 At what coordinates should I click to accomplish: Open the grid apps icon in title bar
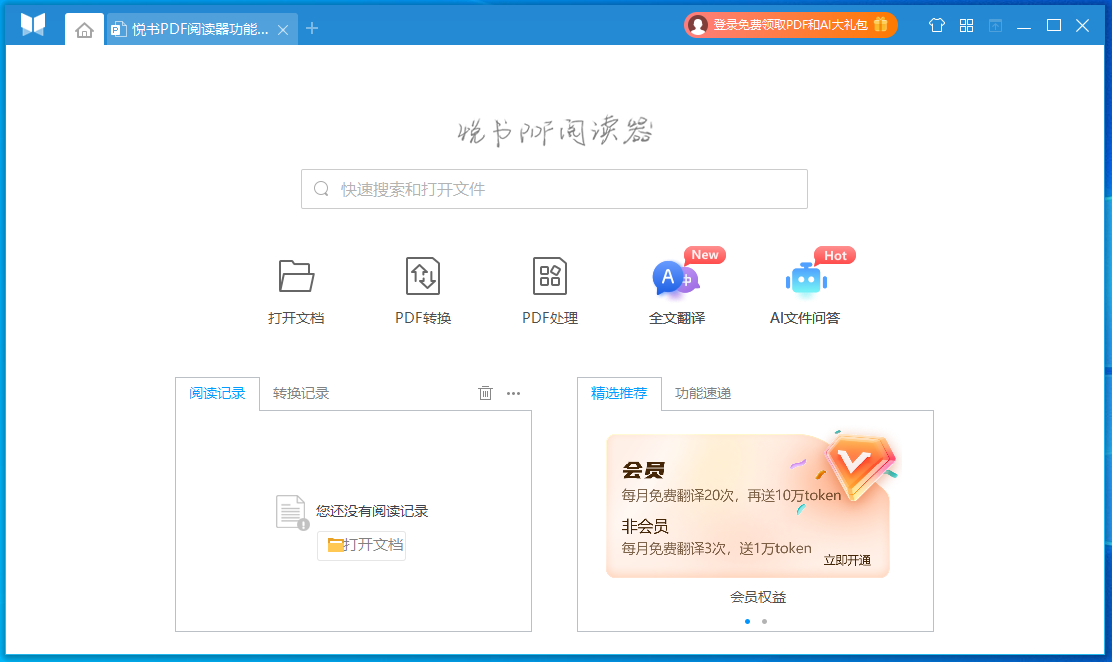[x=966, y=26]
